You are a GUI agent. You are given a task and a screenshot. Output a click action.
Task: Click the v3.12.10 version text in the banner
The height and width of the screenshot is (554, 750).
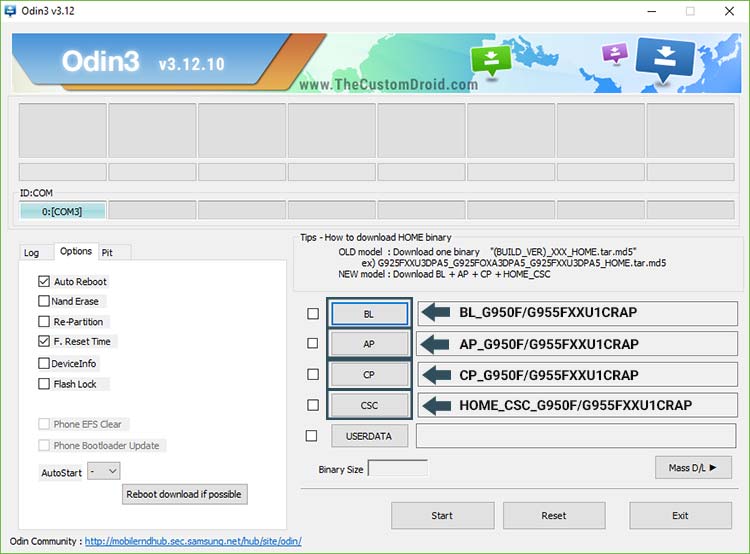pyautogui.click(x=192, y=64)
